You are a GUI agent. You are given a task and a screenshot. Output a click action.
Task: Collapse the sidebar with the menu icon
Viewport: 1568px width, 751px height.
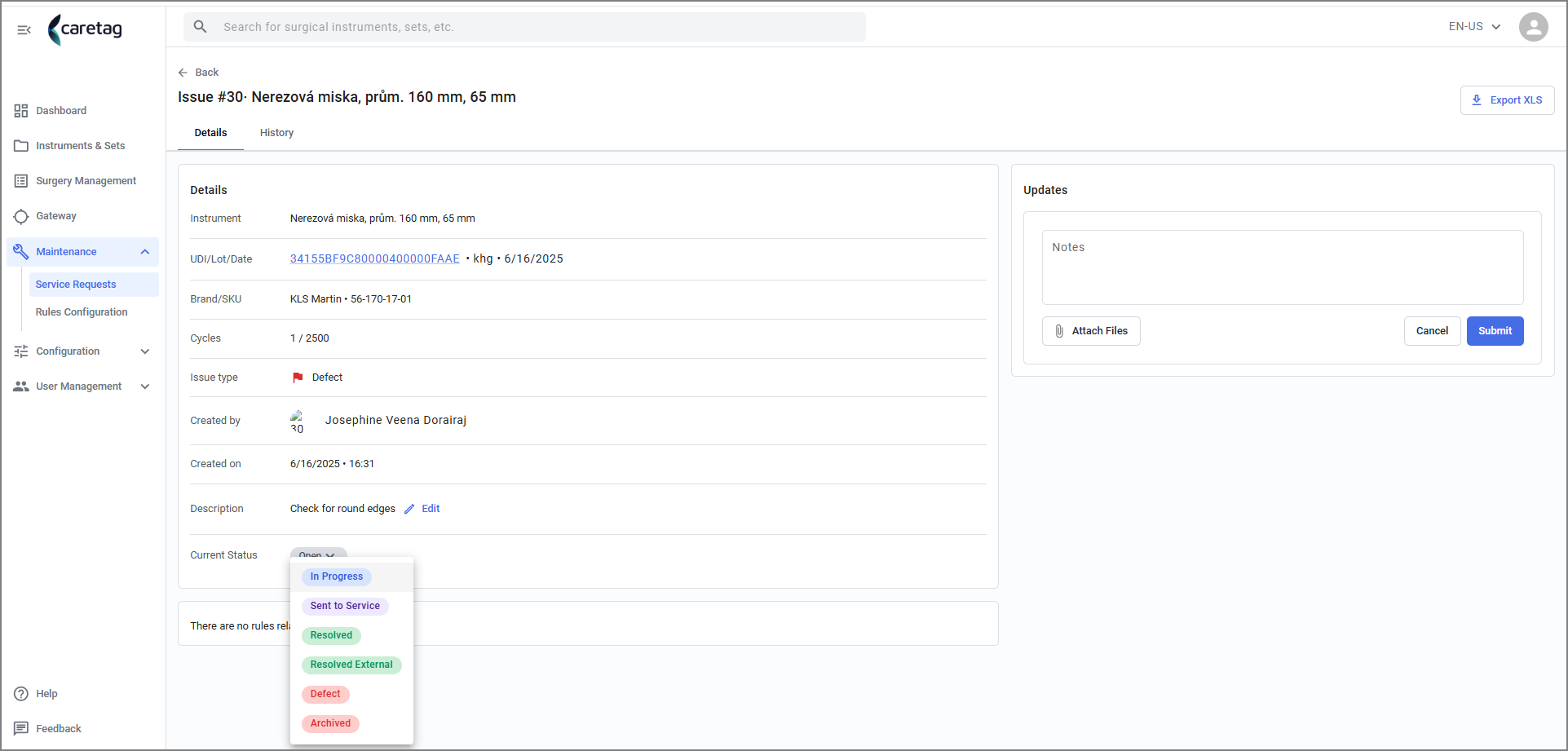click(24, 30)
